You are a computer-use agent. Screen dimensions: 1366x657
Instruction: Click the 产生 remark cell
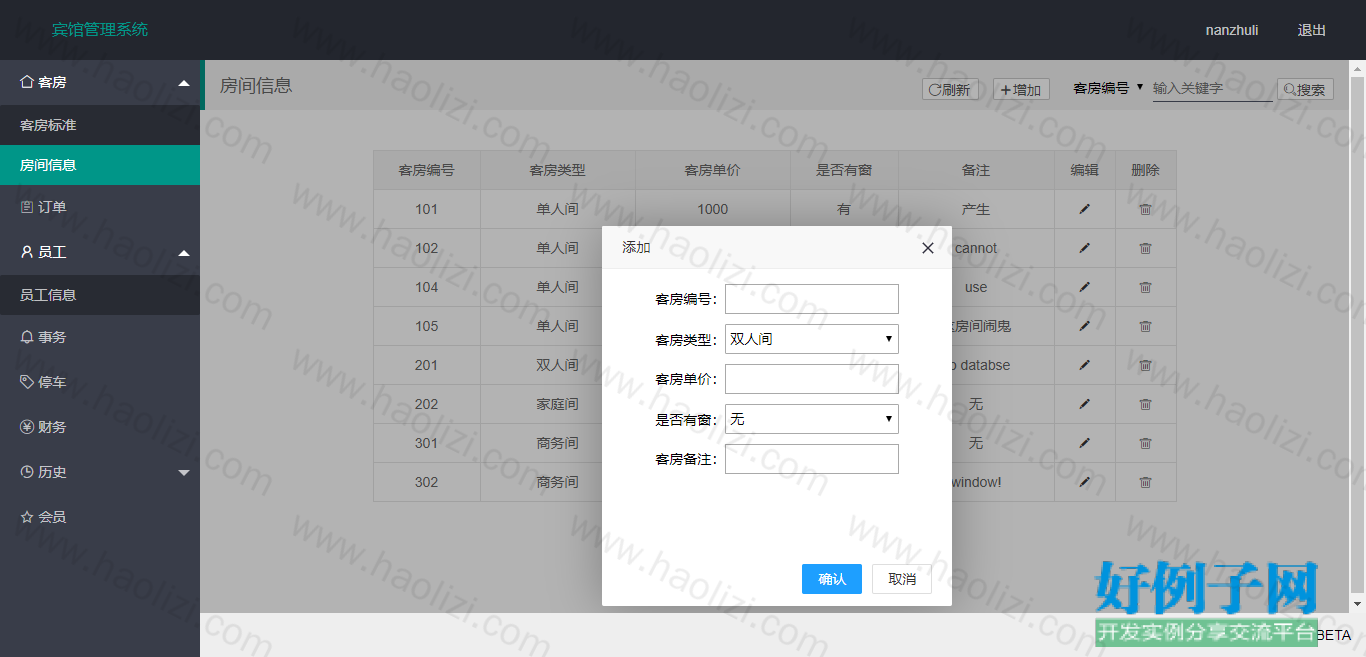point(976,209)
